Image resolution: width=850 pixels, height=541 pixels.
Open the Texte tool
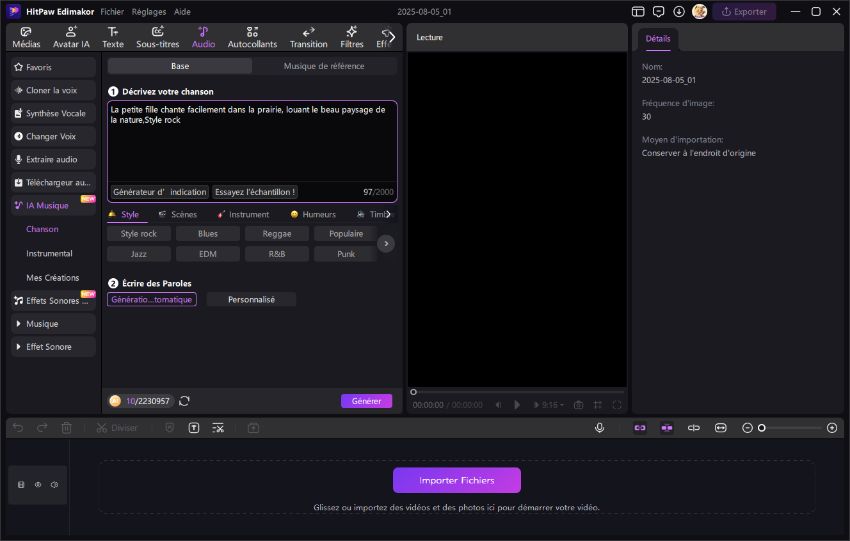pyautogui.click(x=113, y=37)
